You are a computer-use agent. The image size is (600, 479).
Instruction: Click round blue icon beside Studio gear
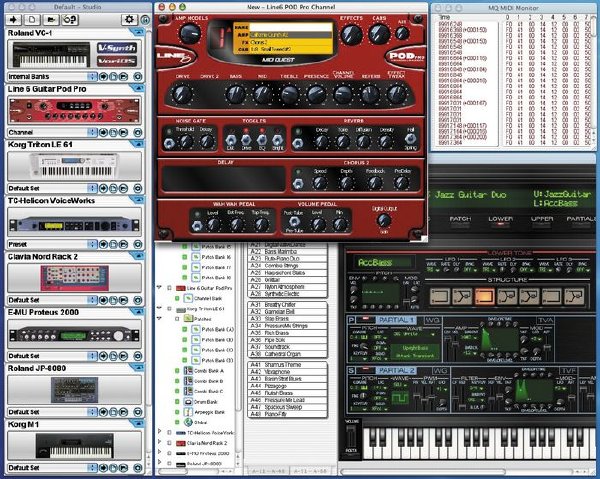[145, 20]
